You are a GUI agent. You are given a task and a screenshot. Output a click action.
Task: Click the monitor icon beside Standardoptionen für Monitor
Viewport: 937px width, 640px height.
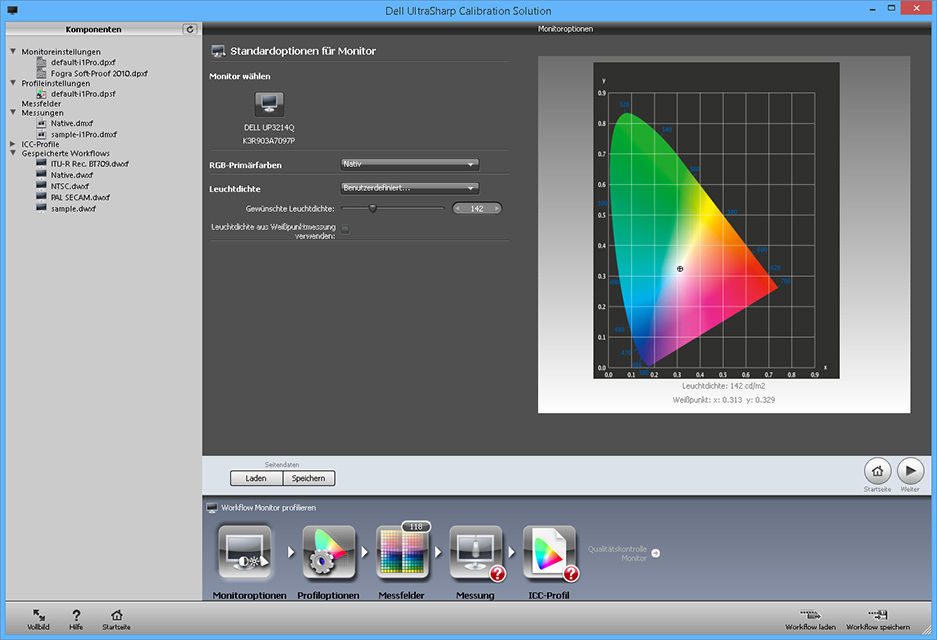pyautogui.click(x=218, y=51)
